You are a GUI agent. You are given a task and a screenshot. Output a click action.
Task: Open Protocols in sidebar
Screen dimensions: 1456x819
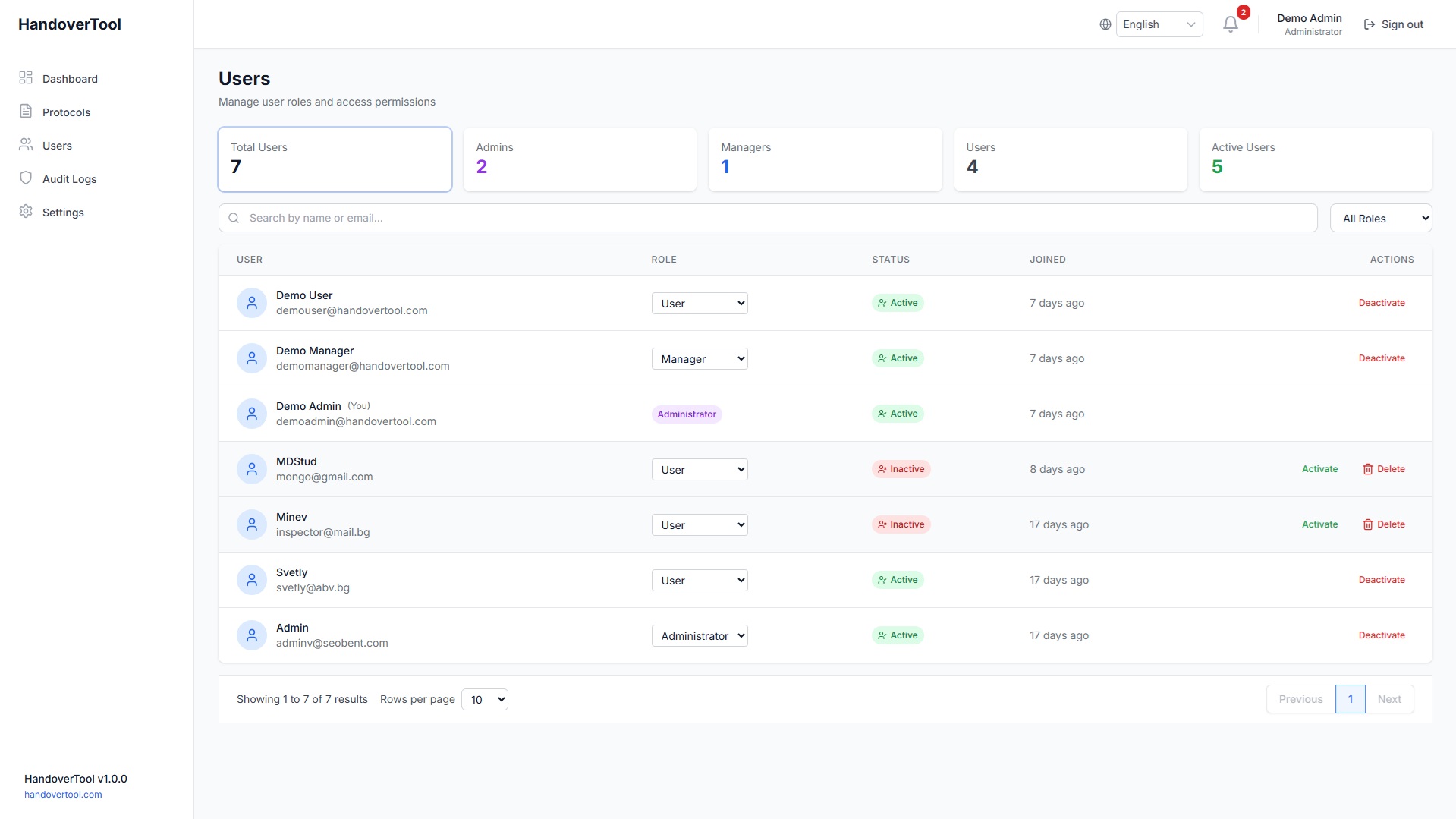(66, 112)
